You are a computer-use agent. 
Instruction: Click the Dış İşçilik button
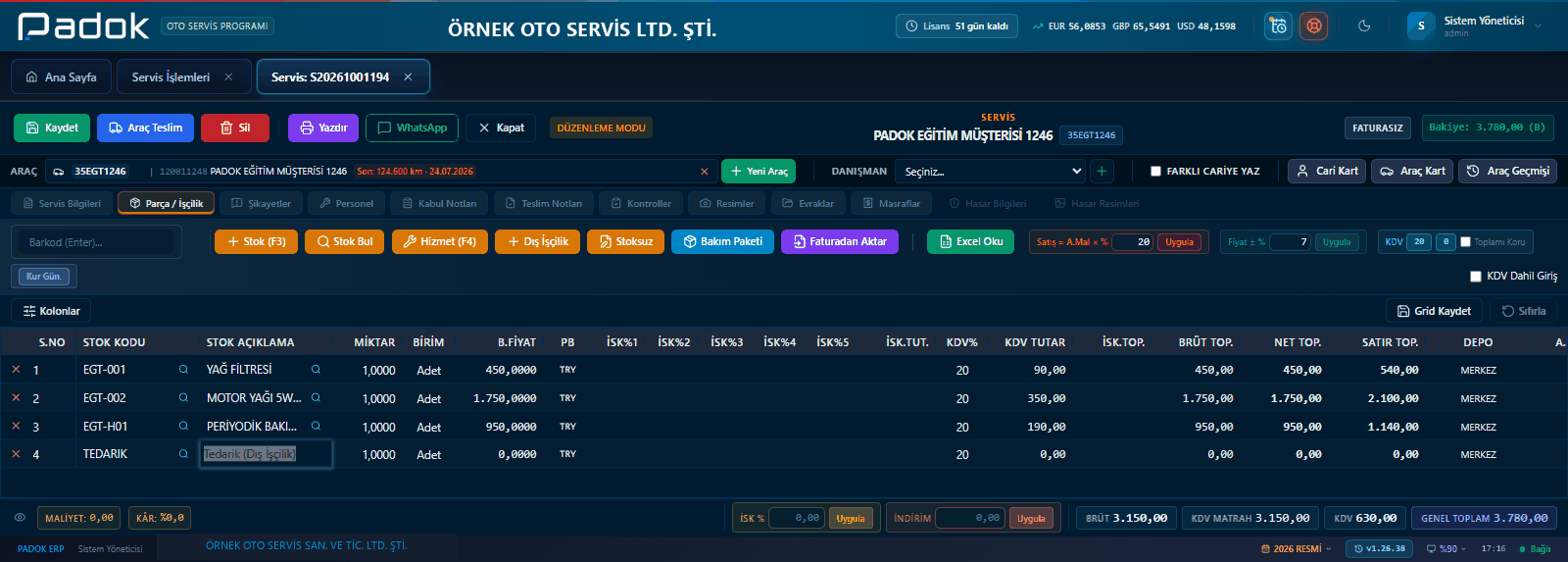coord(537,241)
